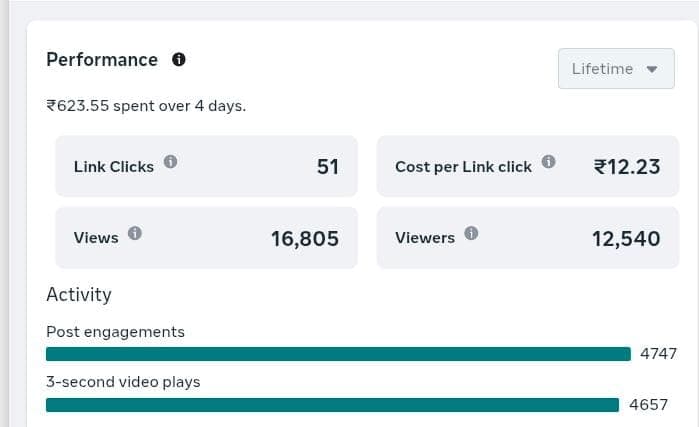Viewport: 699px width, 427px height.
Task: Click the 3-second video plays label
Action: (123, 382)
